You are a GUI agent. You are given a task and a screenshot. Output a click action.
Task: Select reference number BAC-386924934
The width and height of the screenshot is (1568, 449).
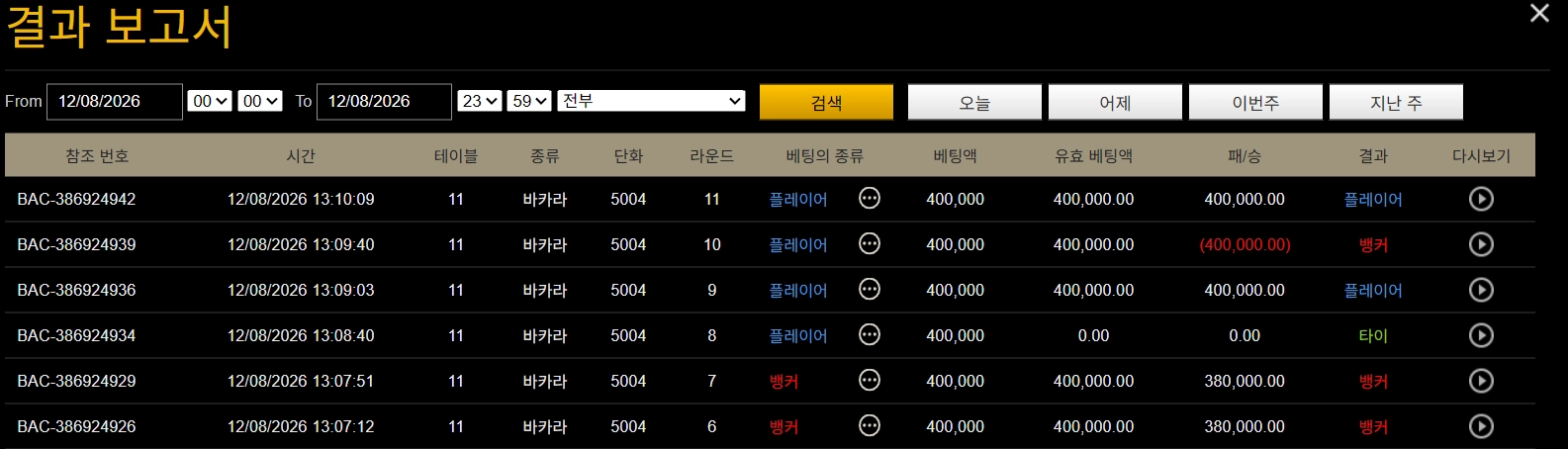(76, 335)
